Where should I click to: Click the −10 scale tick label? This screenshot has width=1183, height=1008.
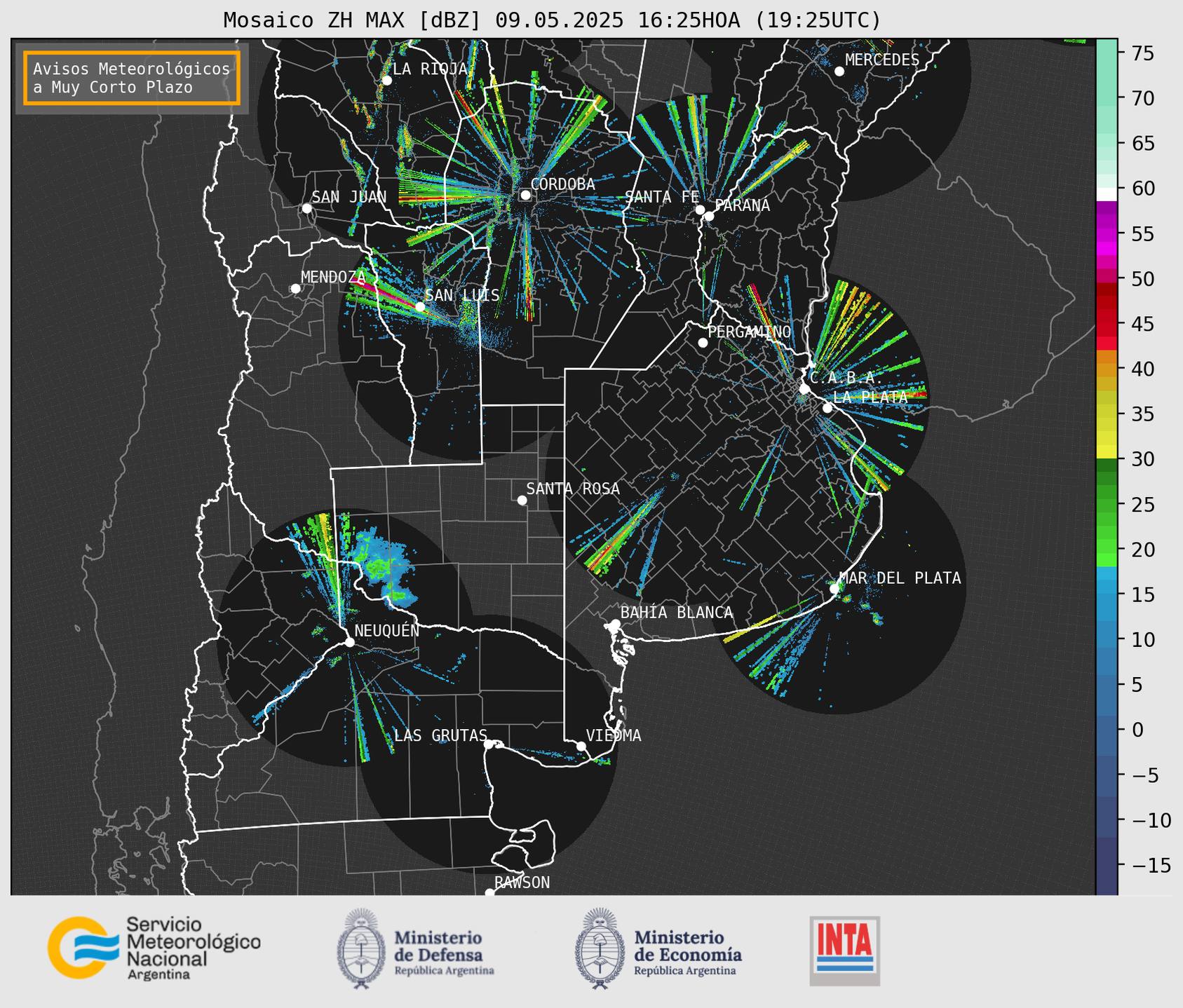(1151, 820)
